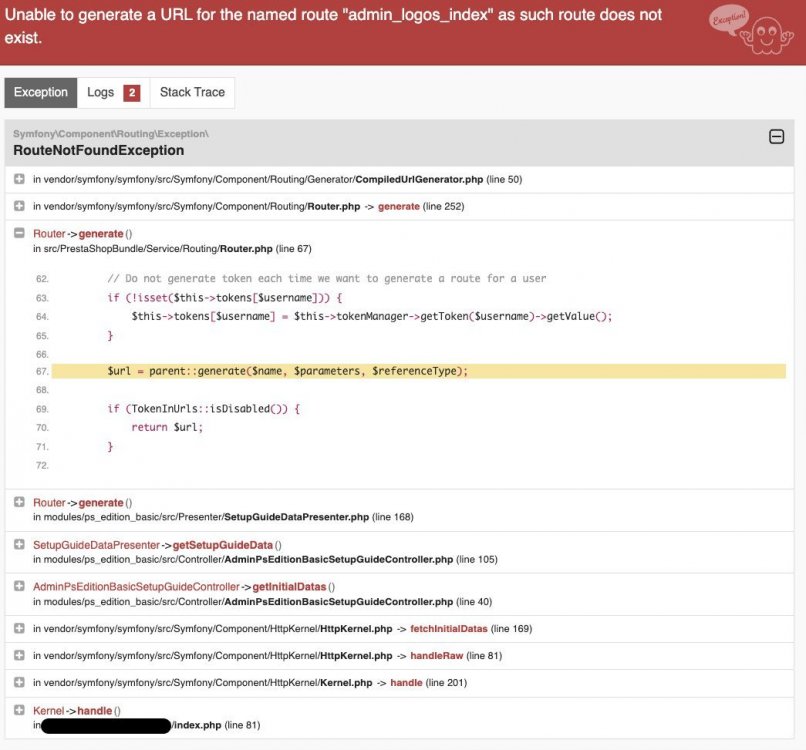Open the Logs tab
The width and height of the screenshot is (806, 750).
pyautogui.click(x=113, y=93)
